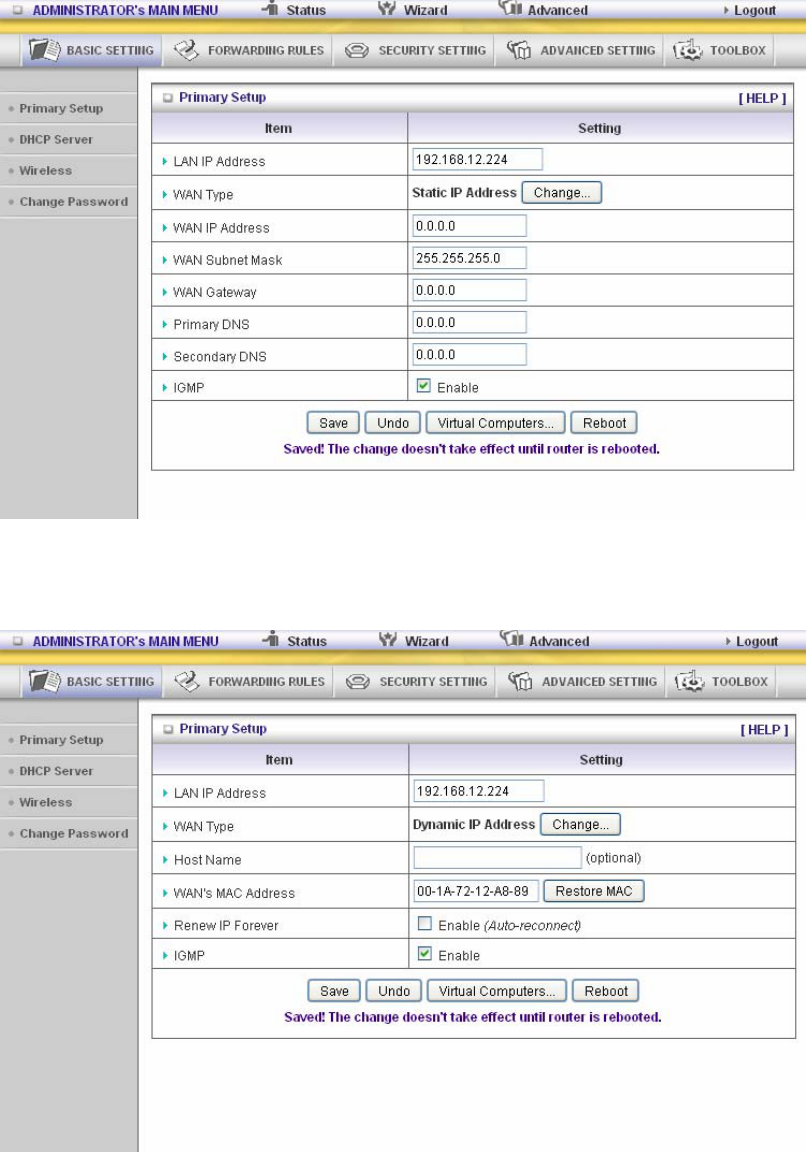Enable Renew IP Forever auto-reconnect checkbox
Viewport: 806px width, 1152px height.
[425, 924]
